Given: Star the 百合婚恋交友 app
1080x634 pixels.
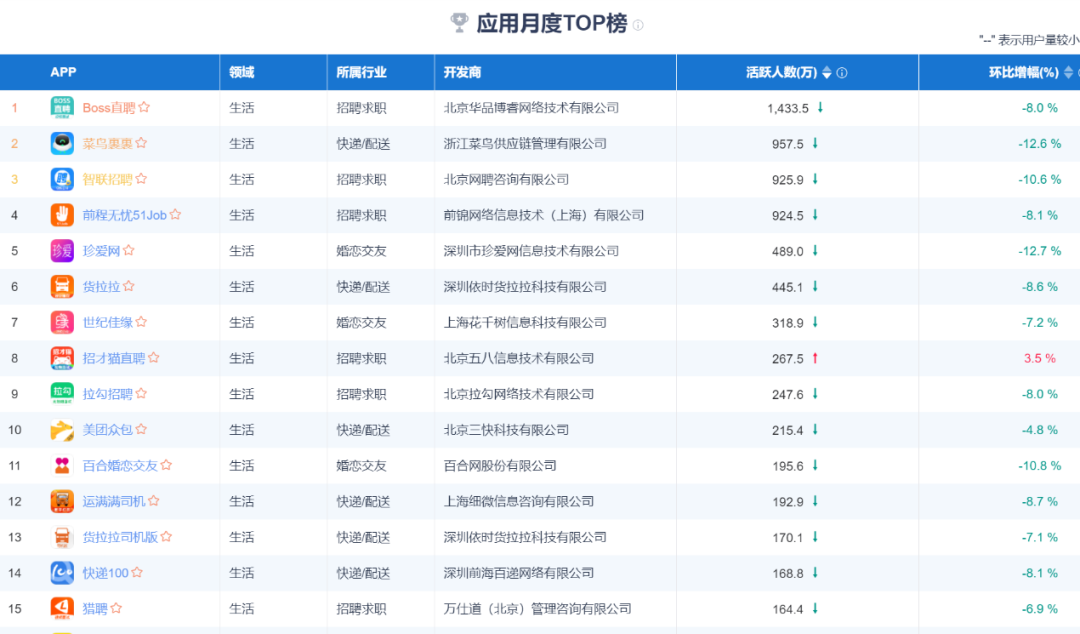Looking at the screenshot, I should (166, 465).
